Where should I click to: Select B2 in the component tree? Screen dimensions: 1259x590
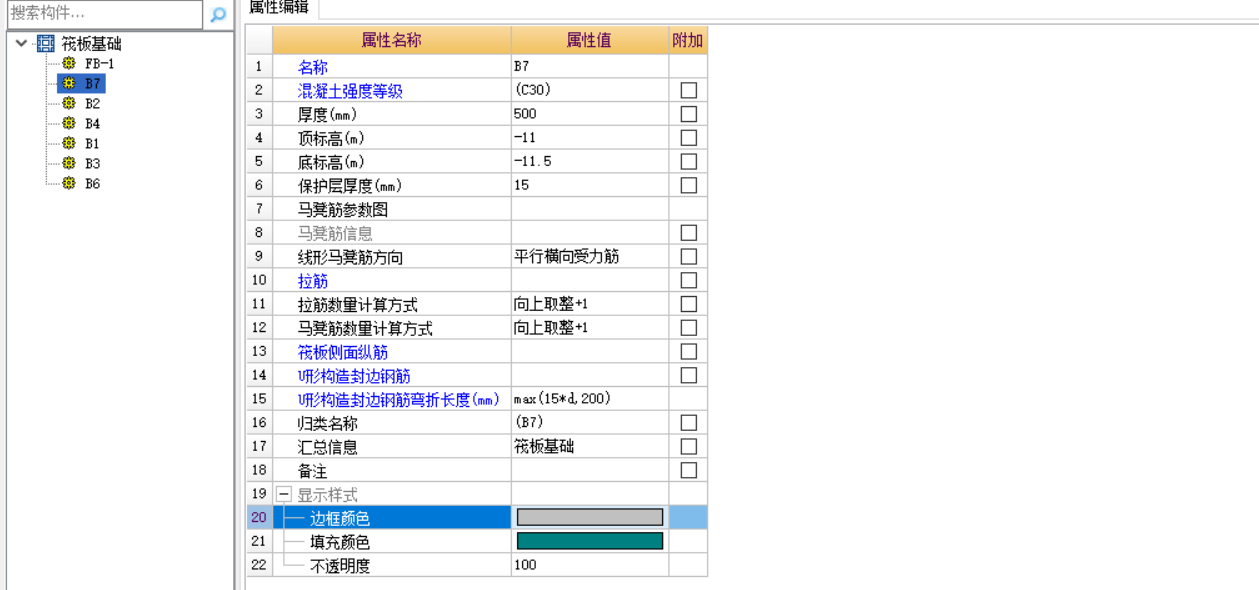click(x=92, y=103)
